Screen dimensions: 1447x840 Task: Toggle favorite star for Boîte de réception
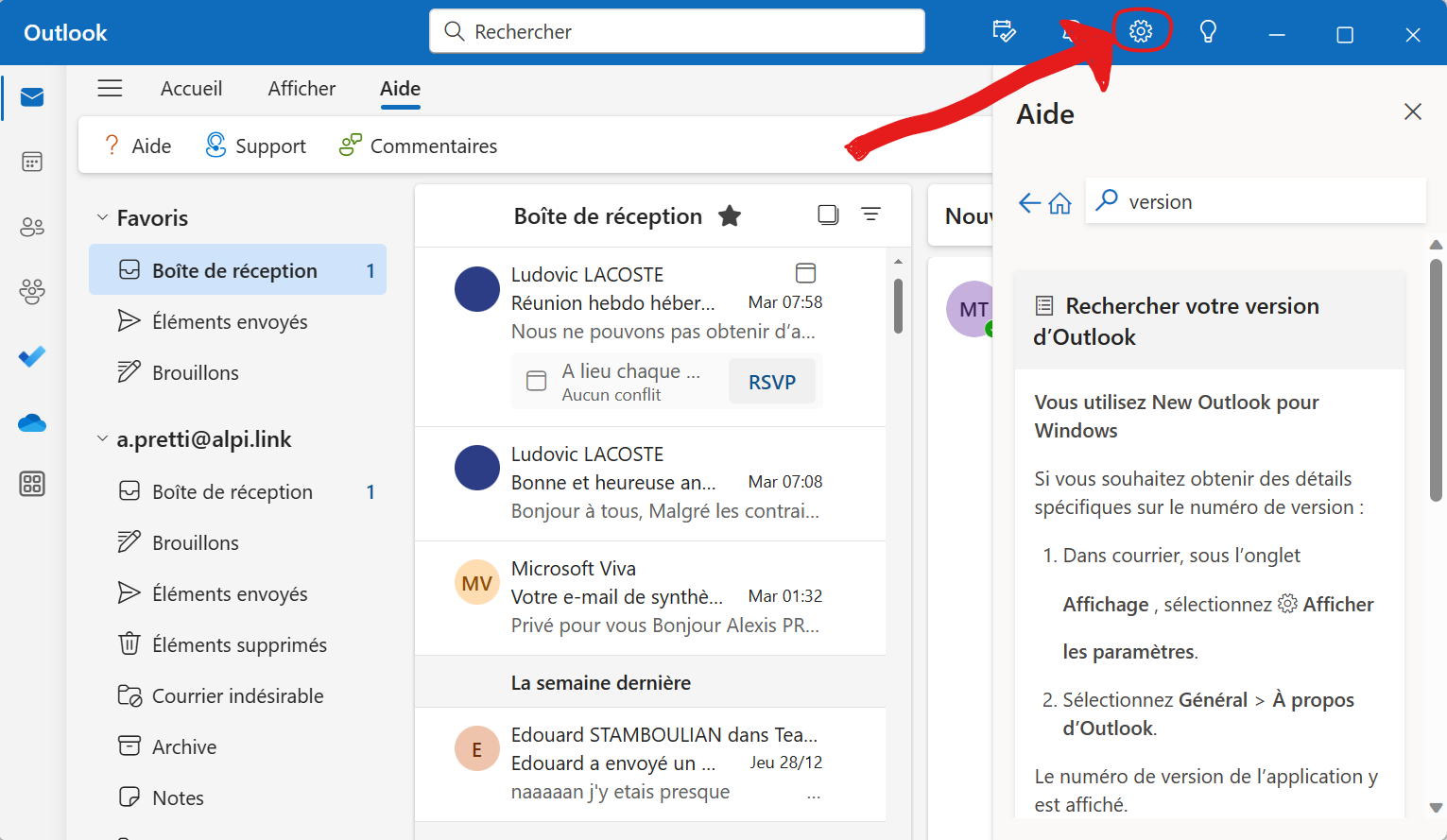(730, 216)
